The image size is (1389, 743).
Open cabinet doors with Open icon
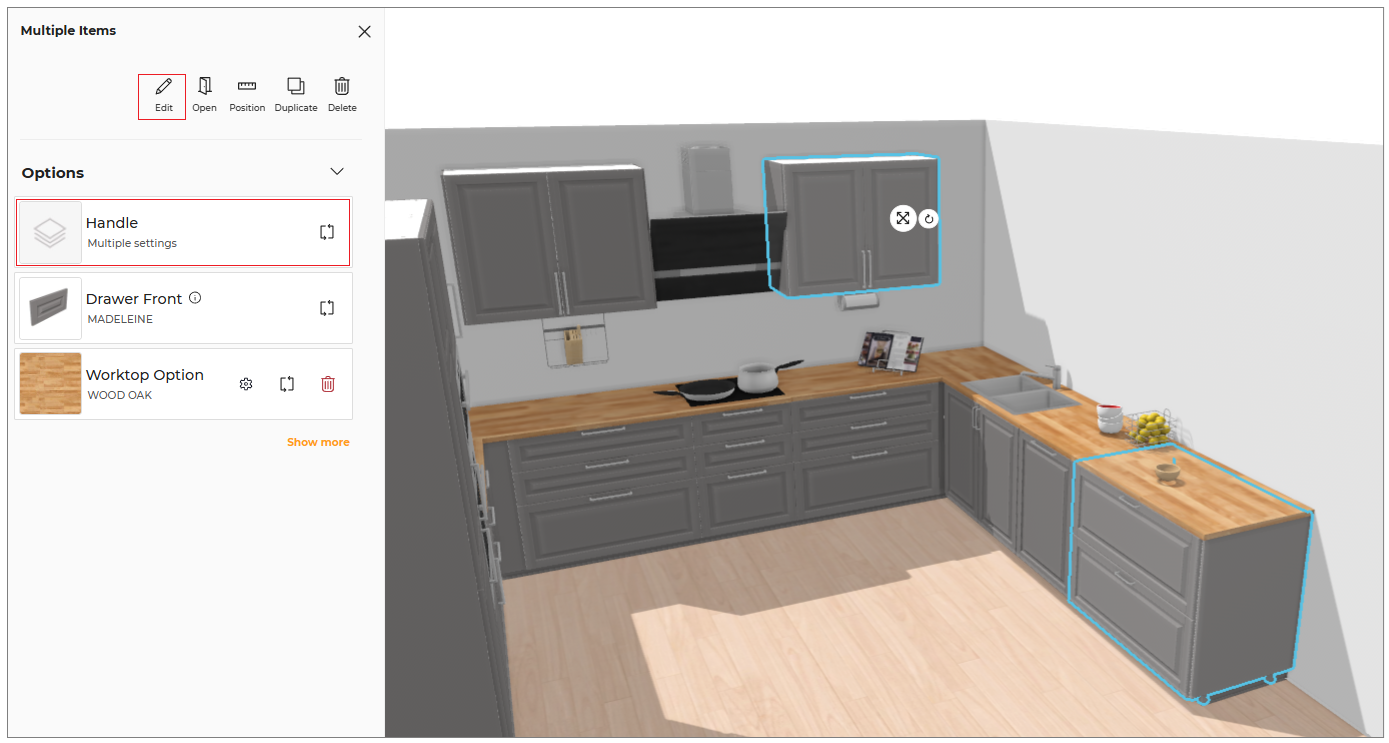[x=204, y=87]
